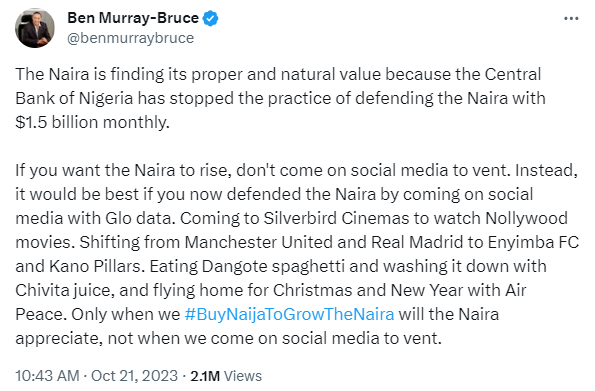Open Ben Murray-Bruce's profile picture
The image size is (595, 391).
[35, 28]
